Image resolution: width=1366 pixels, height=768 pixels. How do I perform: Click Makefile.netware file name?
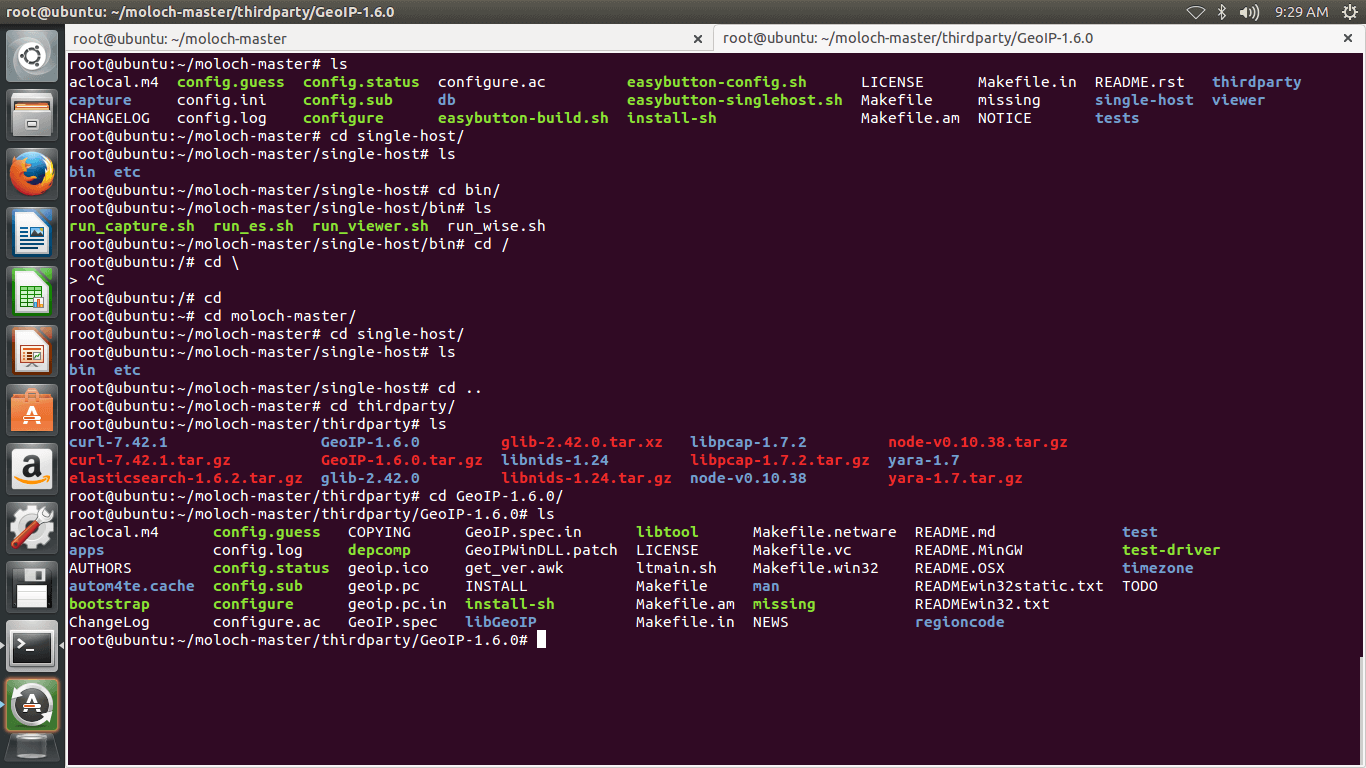pos(825,532)
